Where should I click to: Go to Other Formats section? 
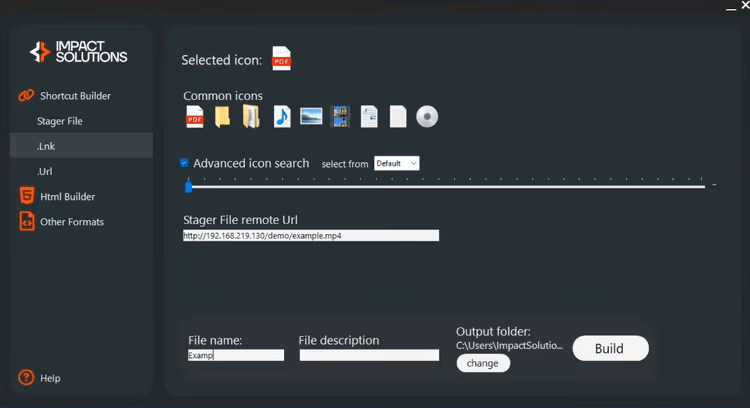tap(71, 222)
